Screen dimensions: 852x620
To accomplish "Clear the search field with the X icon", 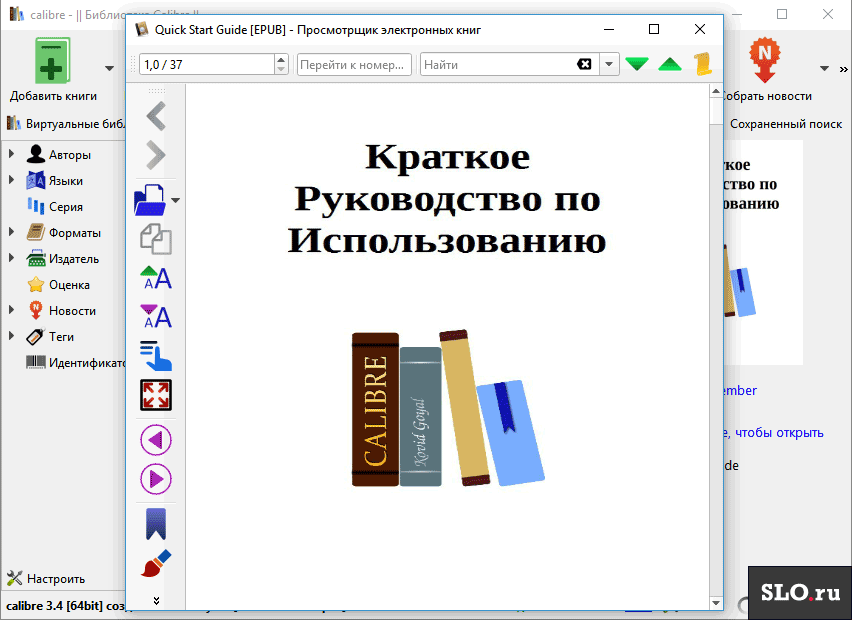I will 584,65.
